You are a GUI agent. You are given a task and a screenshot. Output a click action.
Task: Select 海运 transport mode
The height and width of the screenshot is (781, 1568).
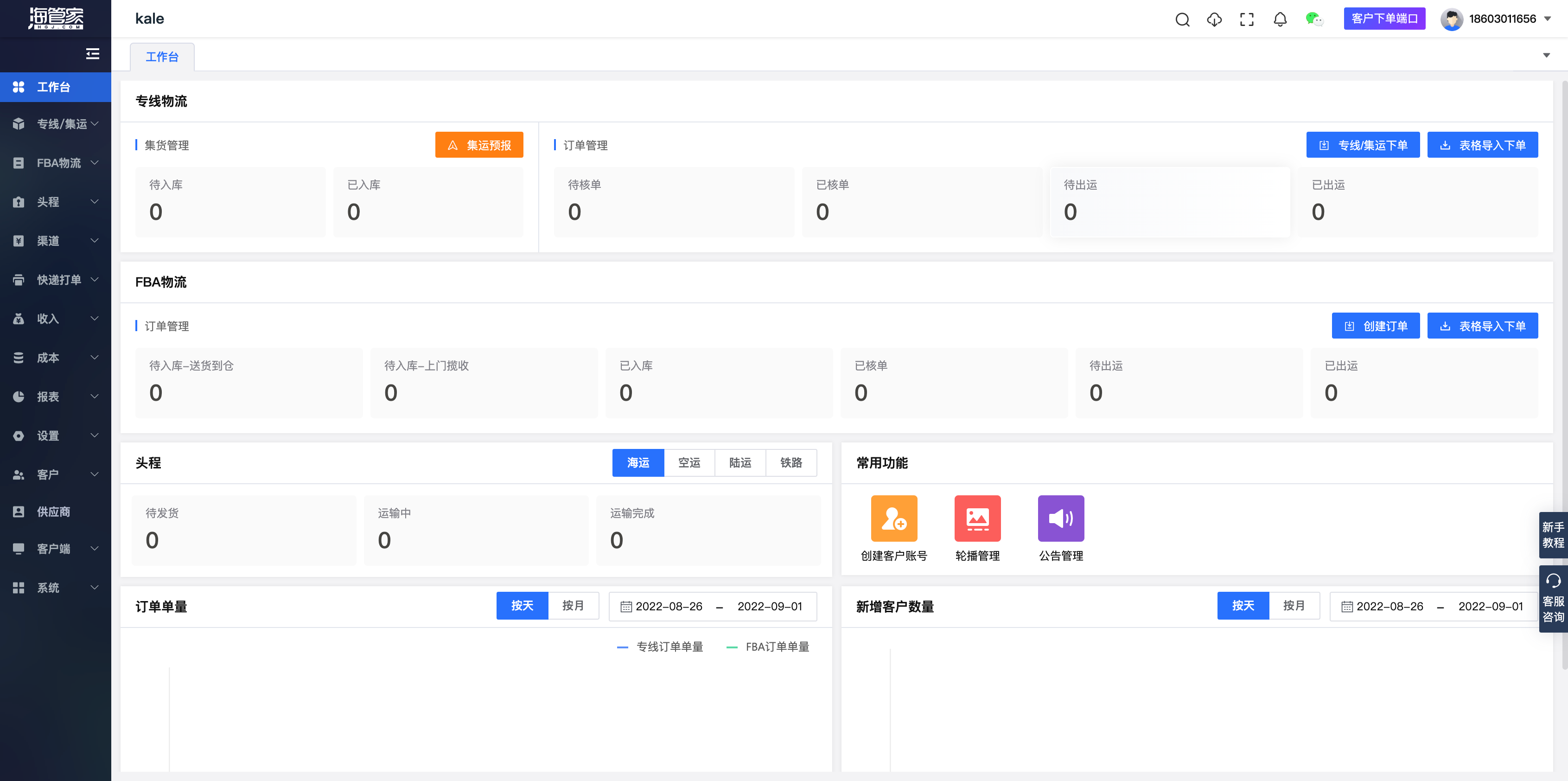pyautogui.click(x=638, y=463)
